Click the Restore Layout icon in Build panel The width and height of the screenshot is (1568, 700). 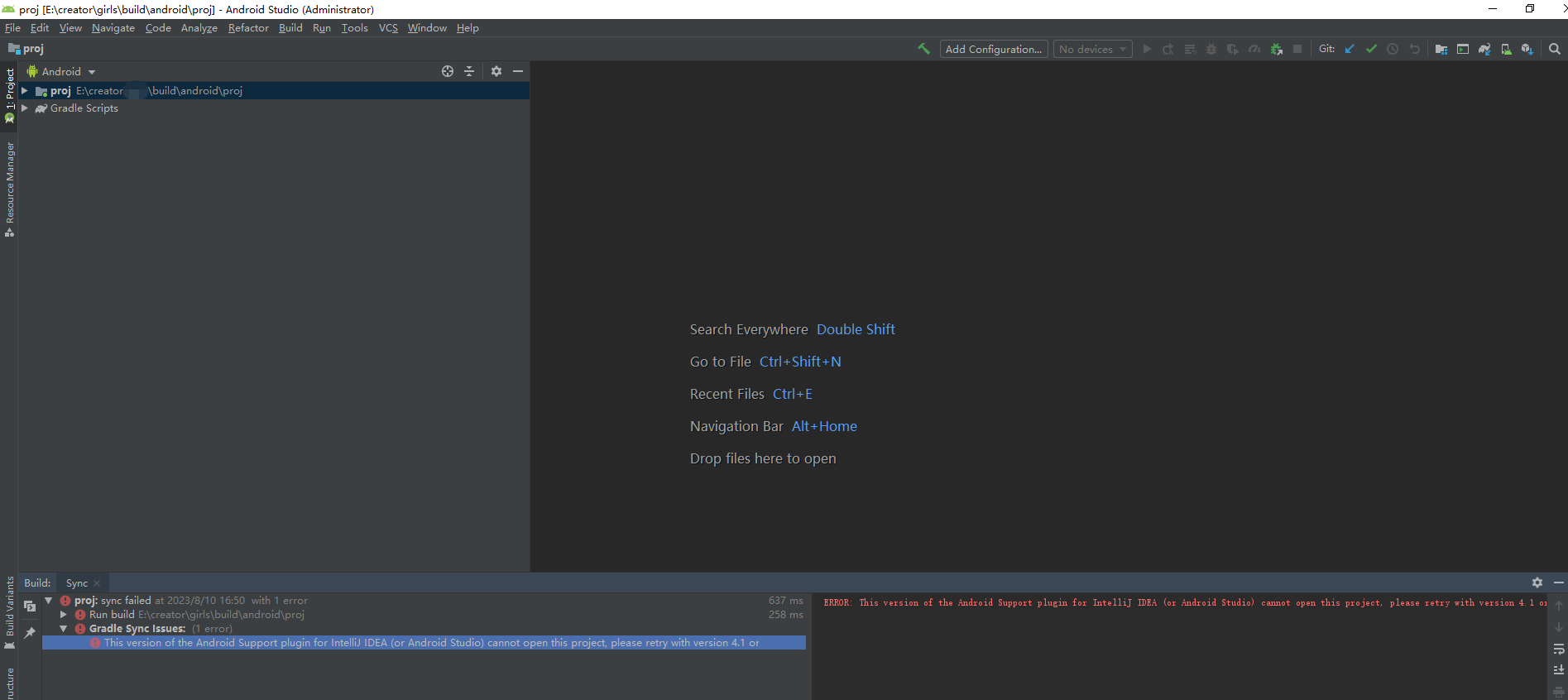pos(30,606)
